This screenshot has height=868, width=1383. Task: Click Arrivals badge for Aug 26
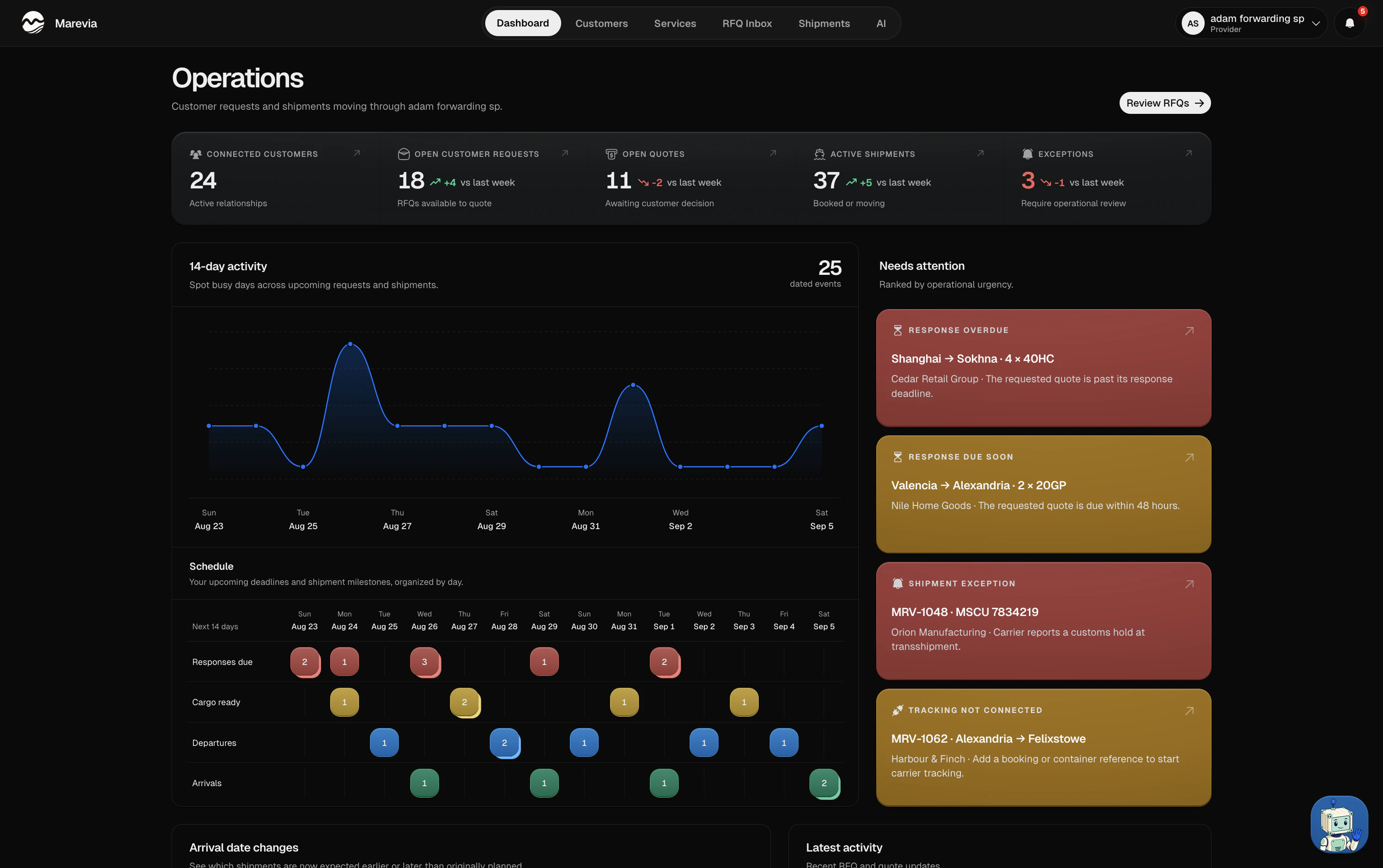[424, 783]
